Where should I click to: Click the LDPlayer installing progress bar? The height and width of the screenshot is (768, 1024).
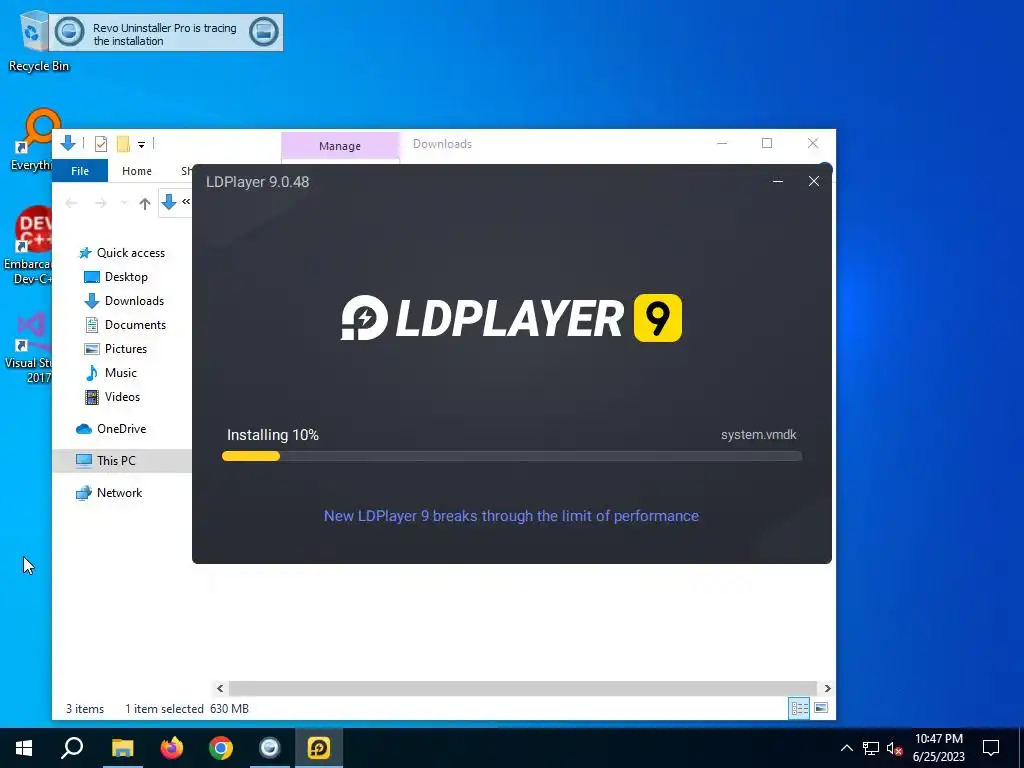[x=512, y=456]
